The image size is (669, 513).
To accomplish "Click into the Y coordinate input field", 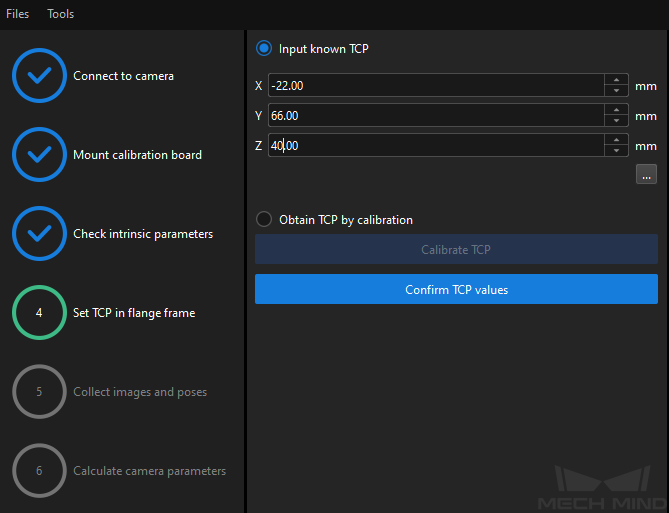I will tap(436, 115).
